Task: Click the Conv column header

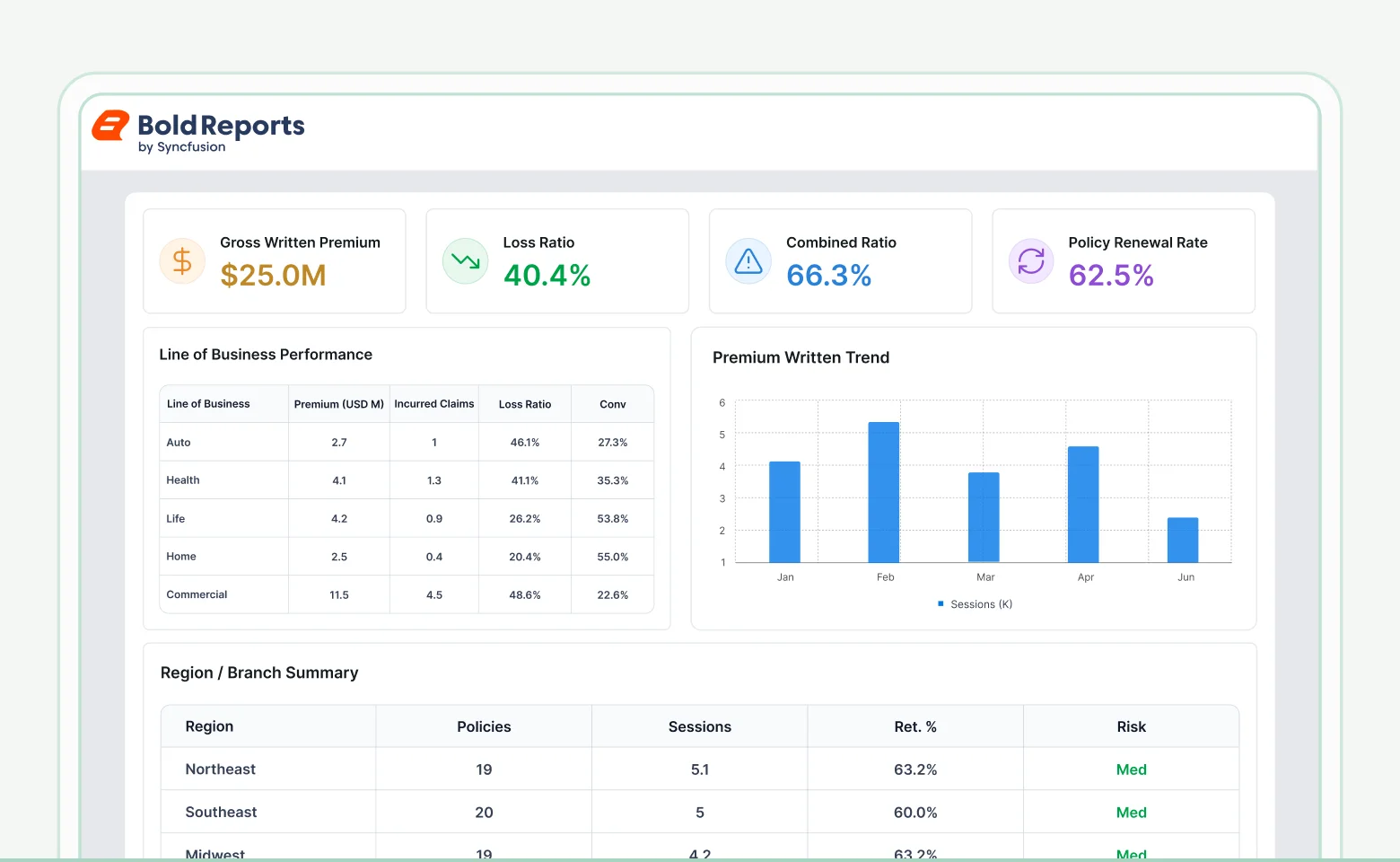Action: click(x=613, y=404)
